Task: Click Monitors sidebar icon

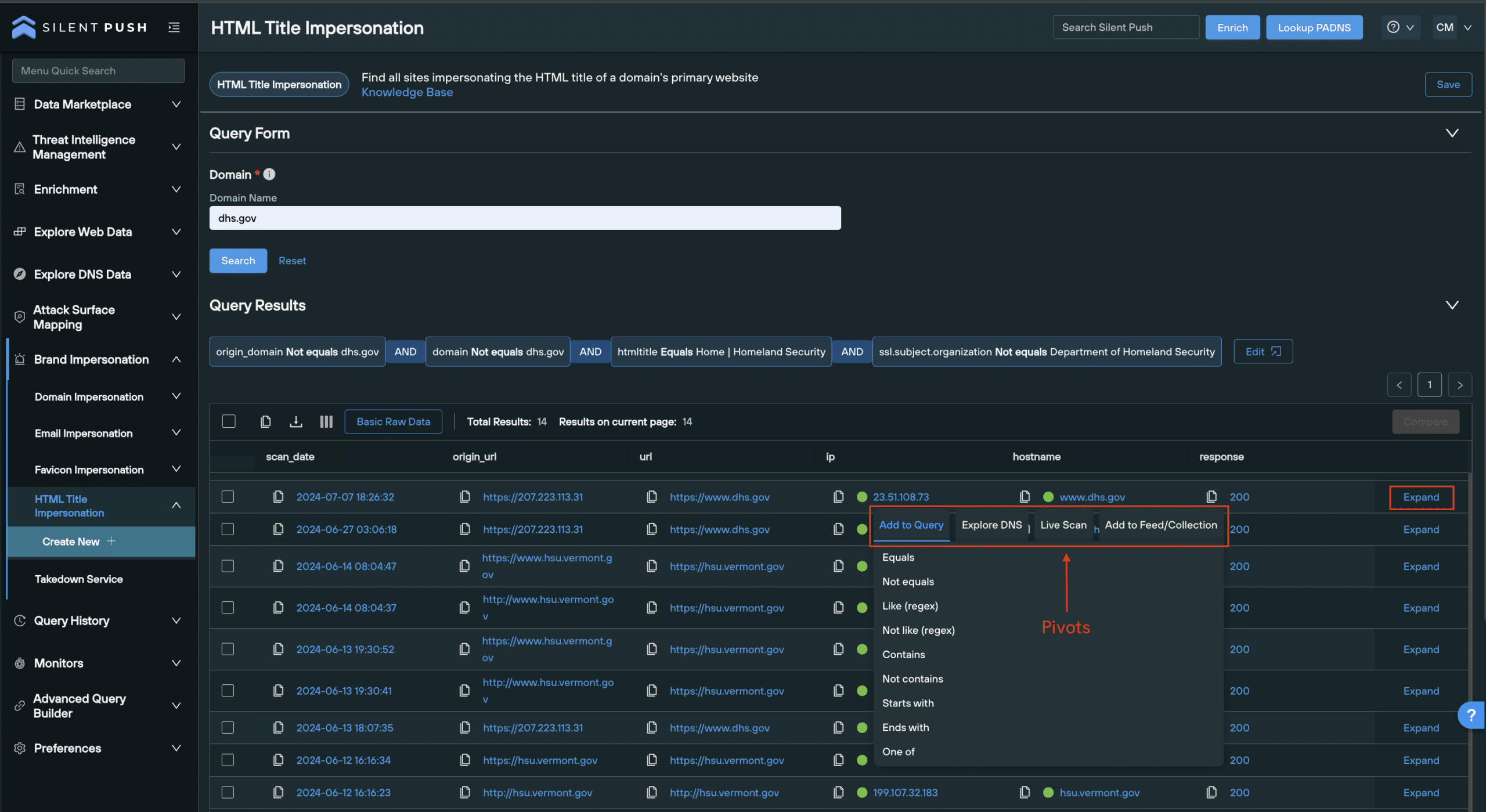Action: [x=20, y=663]
